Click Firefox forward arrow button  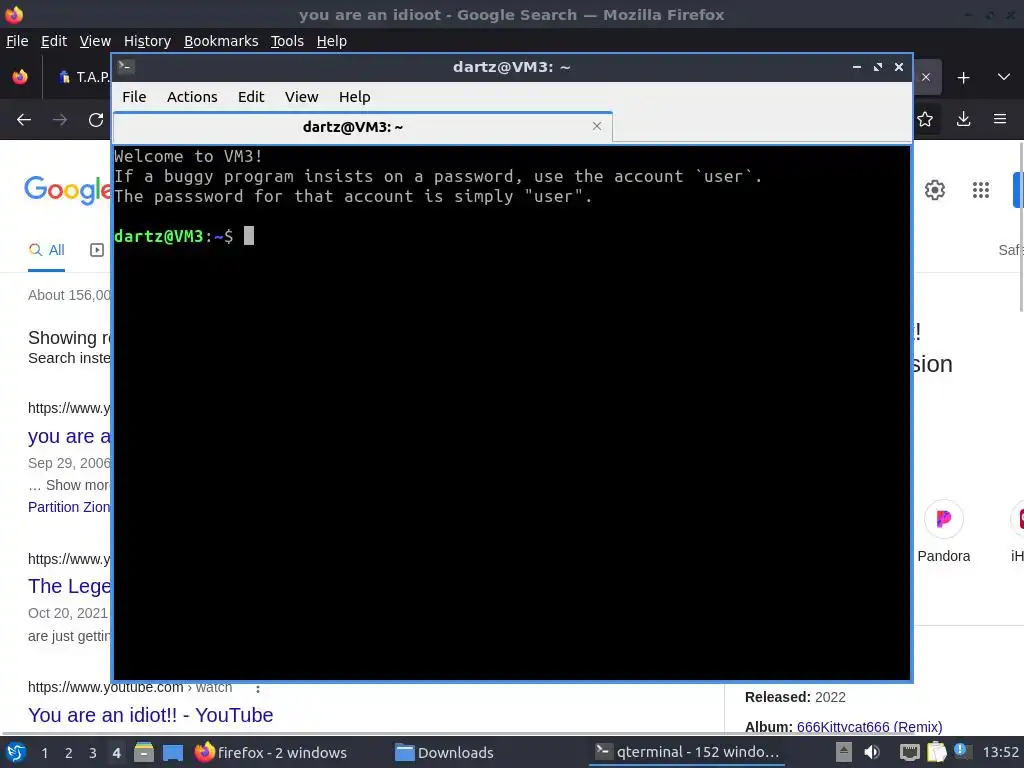point(60,120)
